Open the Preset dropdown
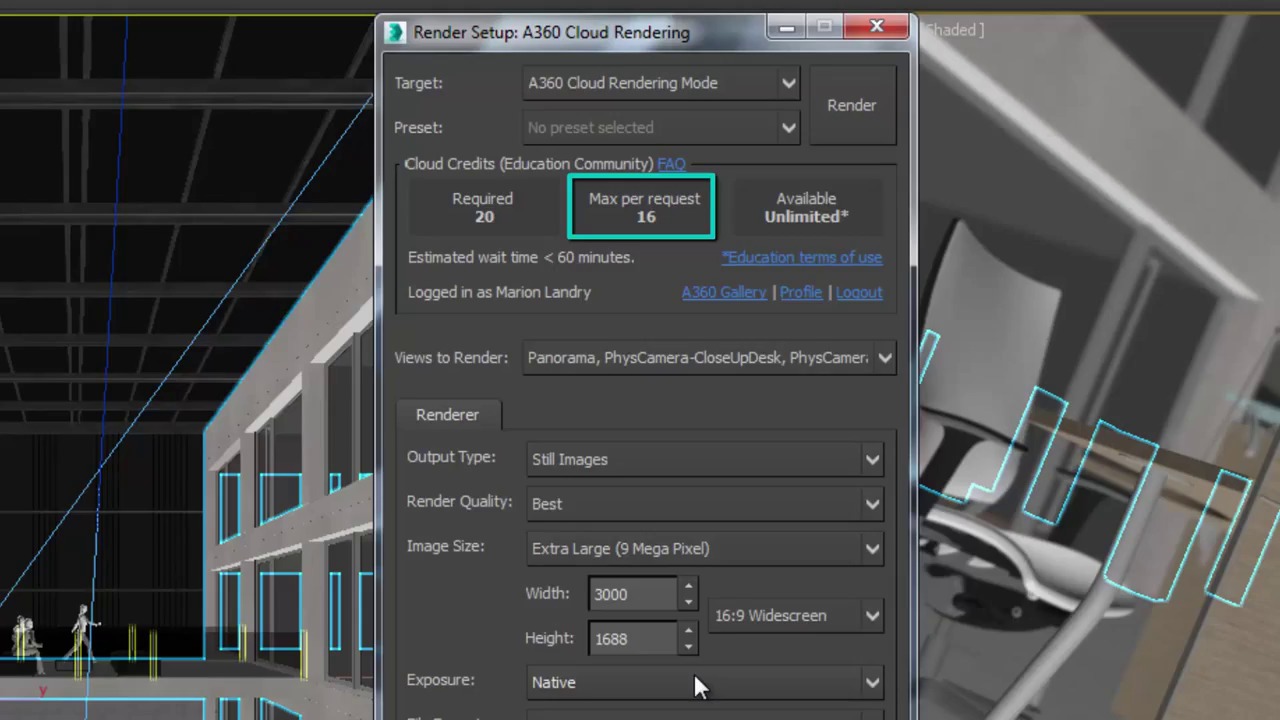 point(661,127)
